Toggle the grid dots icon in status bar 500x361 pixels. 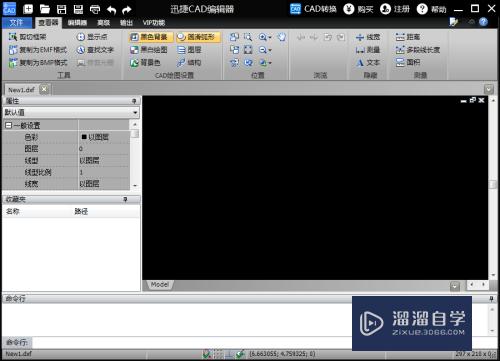[218, 354]
